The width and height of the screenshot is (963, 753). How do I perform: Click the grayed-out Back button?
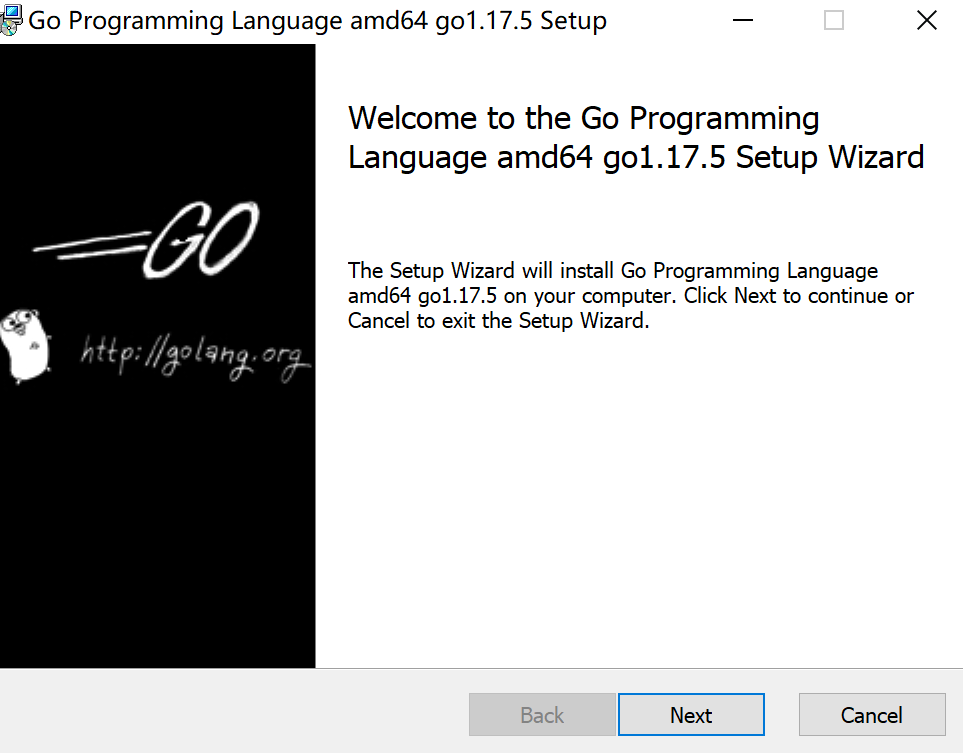pyautogui.click(x=542, y=715)
